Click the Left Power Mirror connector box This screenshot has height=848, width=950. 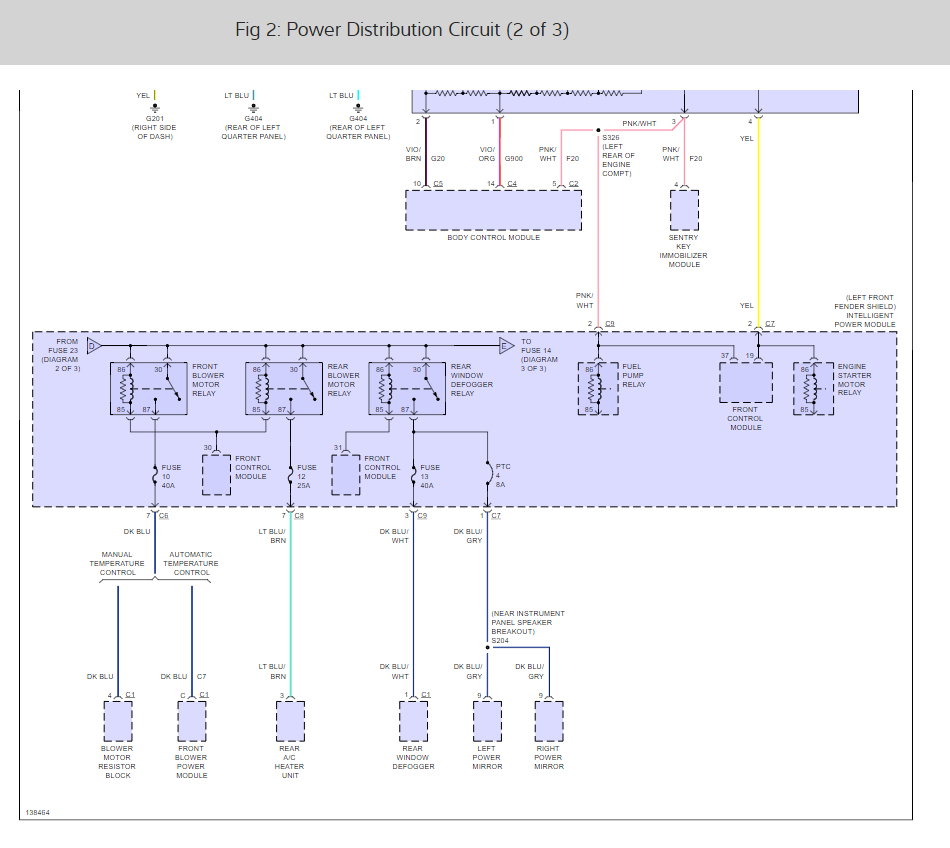(x=488, y=721)
